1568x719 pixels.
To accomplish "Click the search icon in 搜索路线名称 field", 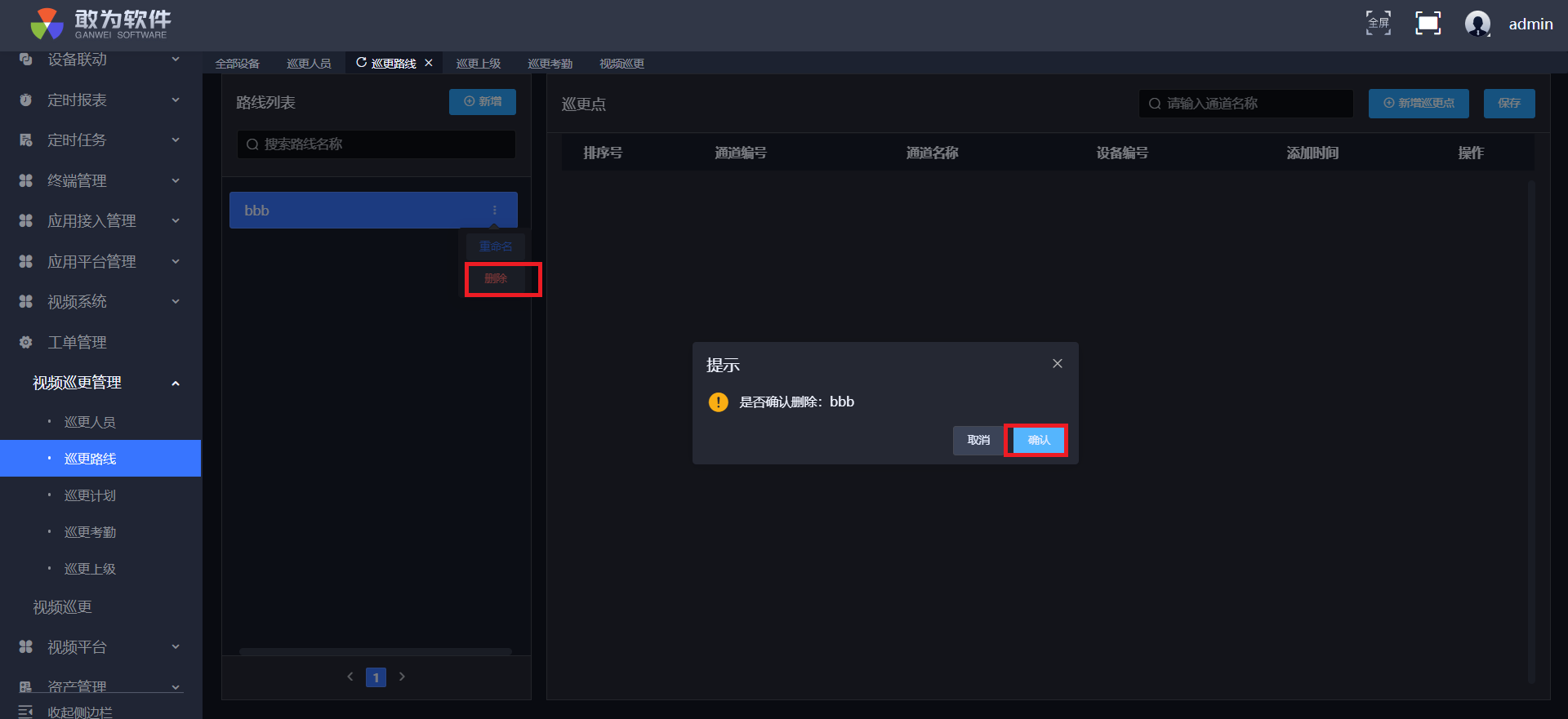I will tap(252, 144).
